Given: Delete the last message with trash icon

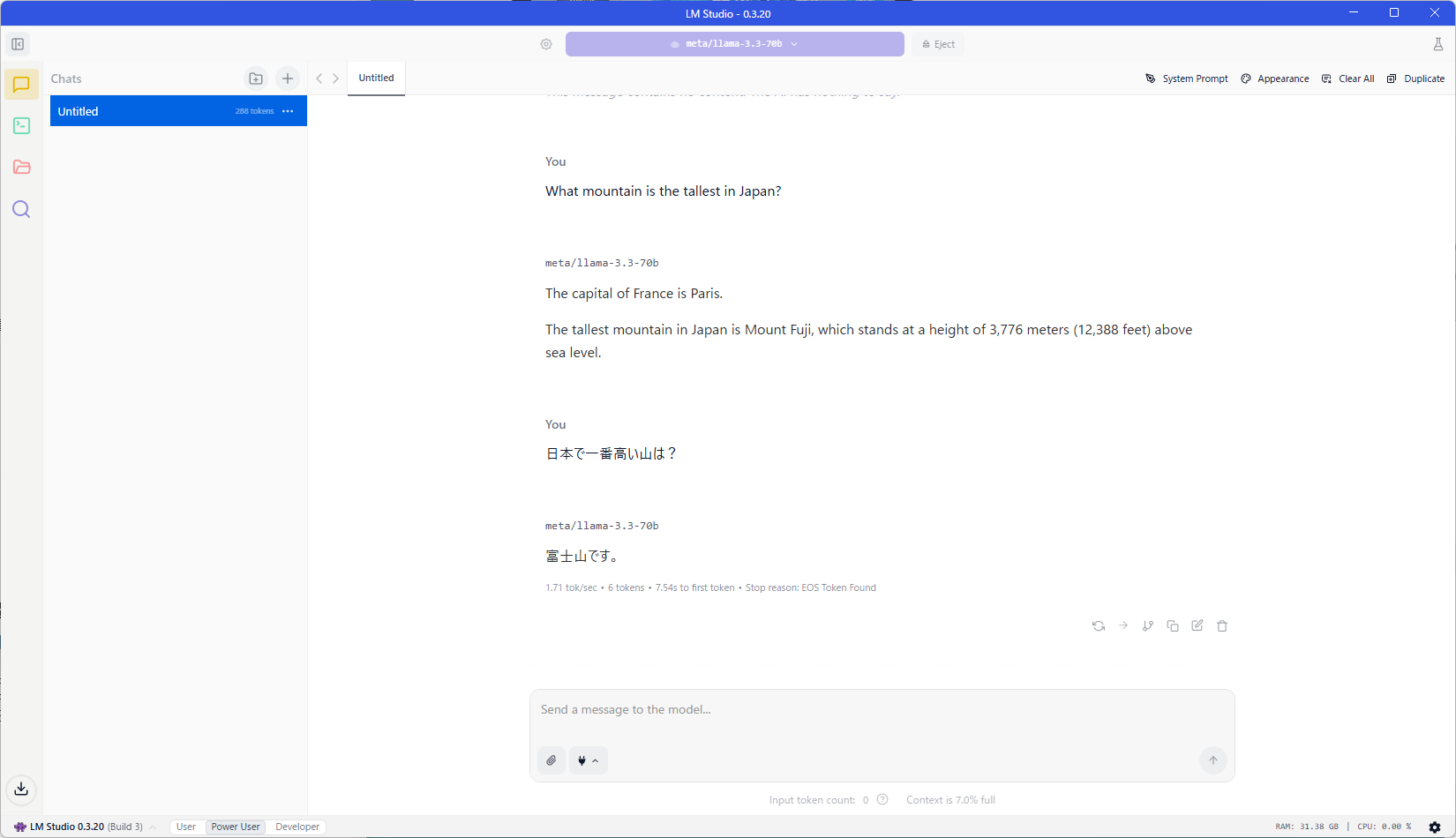Looking at the screenshot, I should point(1222,626).
